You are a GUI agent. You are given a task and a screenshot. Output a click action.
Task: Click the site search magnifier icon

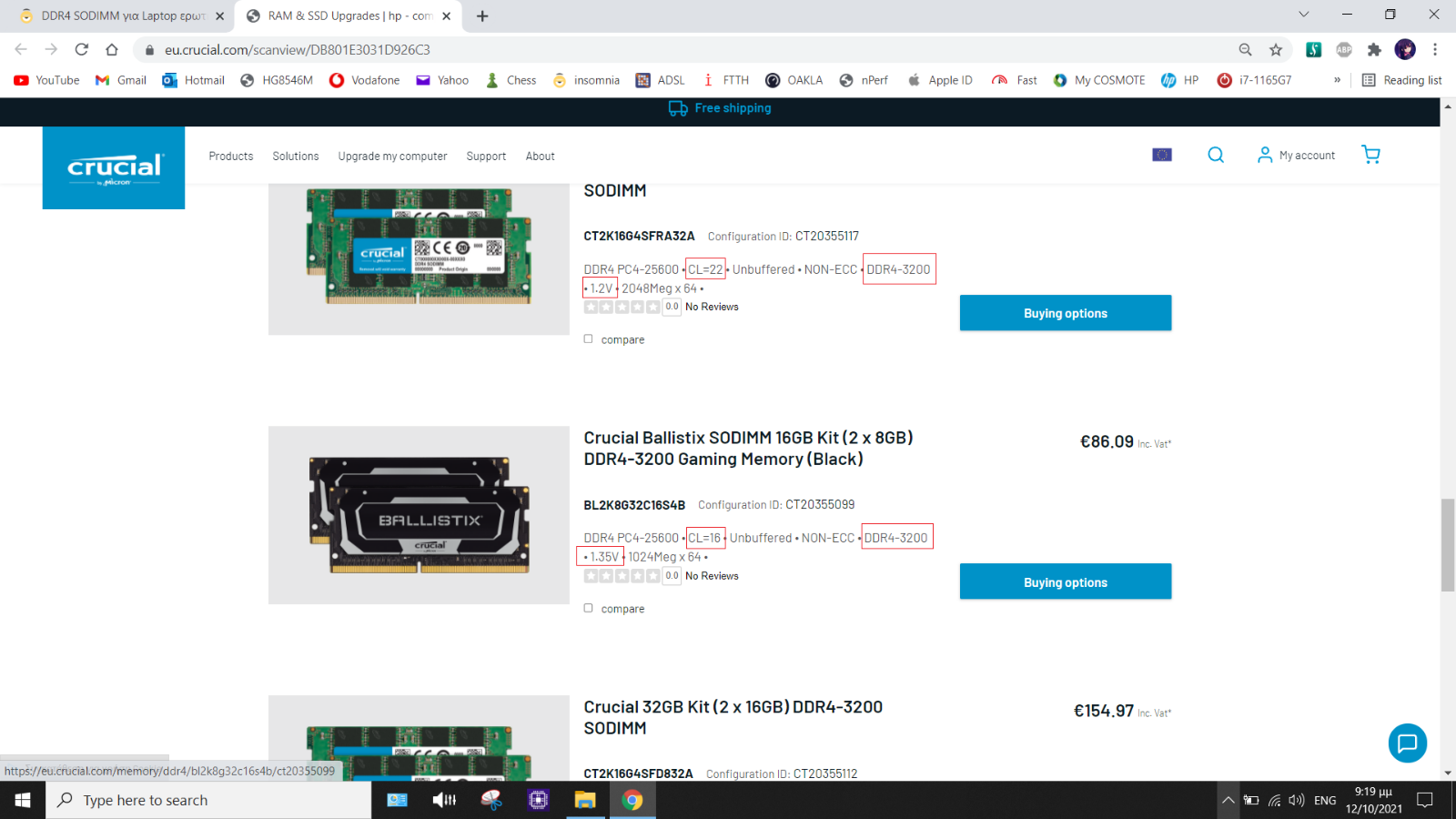[1216, 155]
